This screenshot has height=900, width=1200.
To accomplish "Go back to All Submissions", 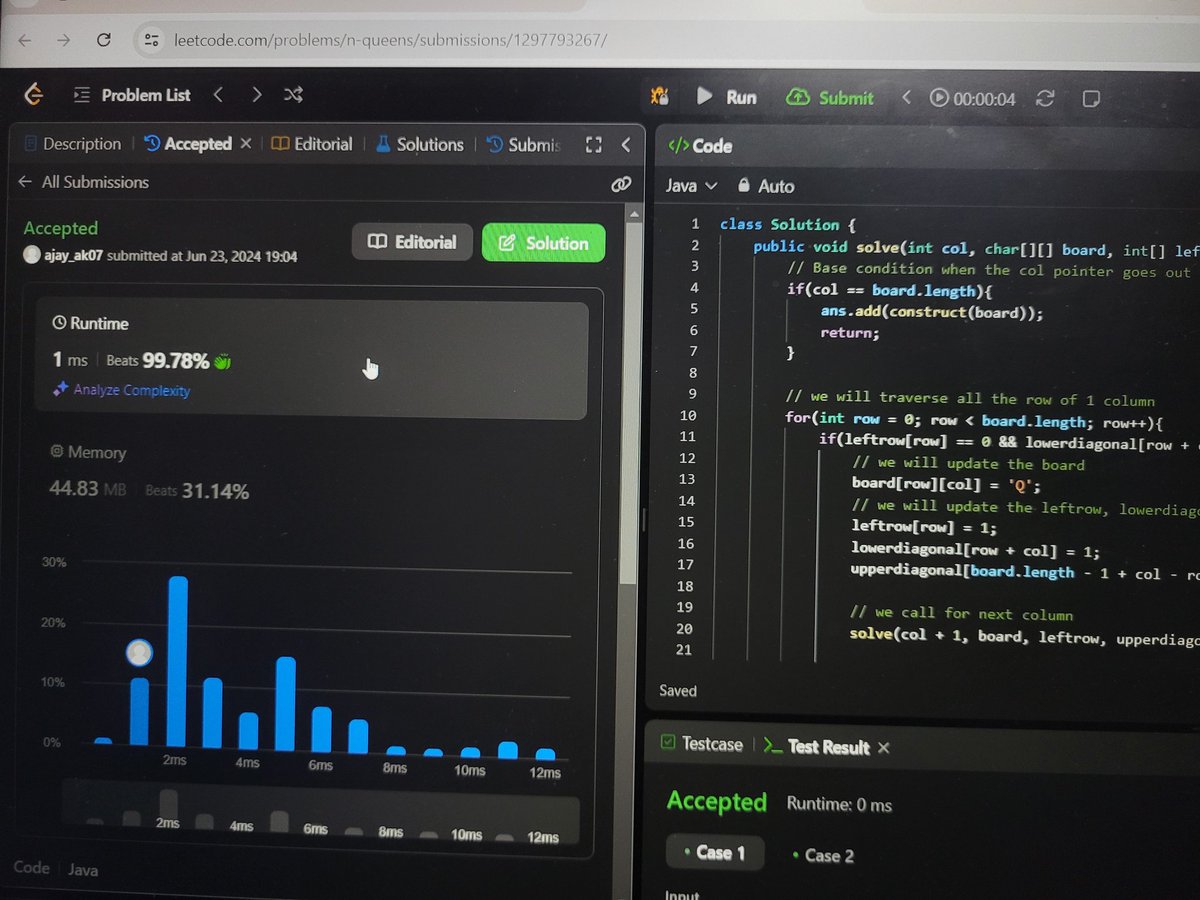I will [83, 182].
